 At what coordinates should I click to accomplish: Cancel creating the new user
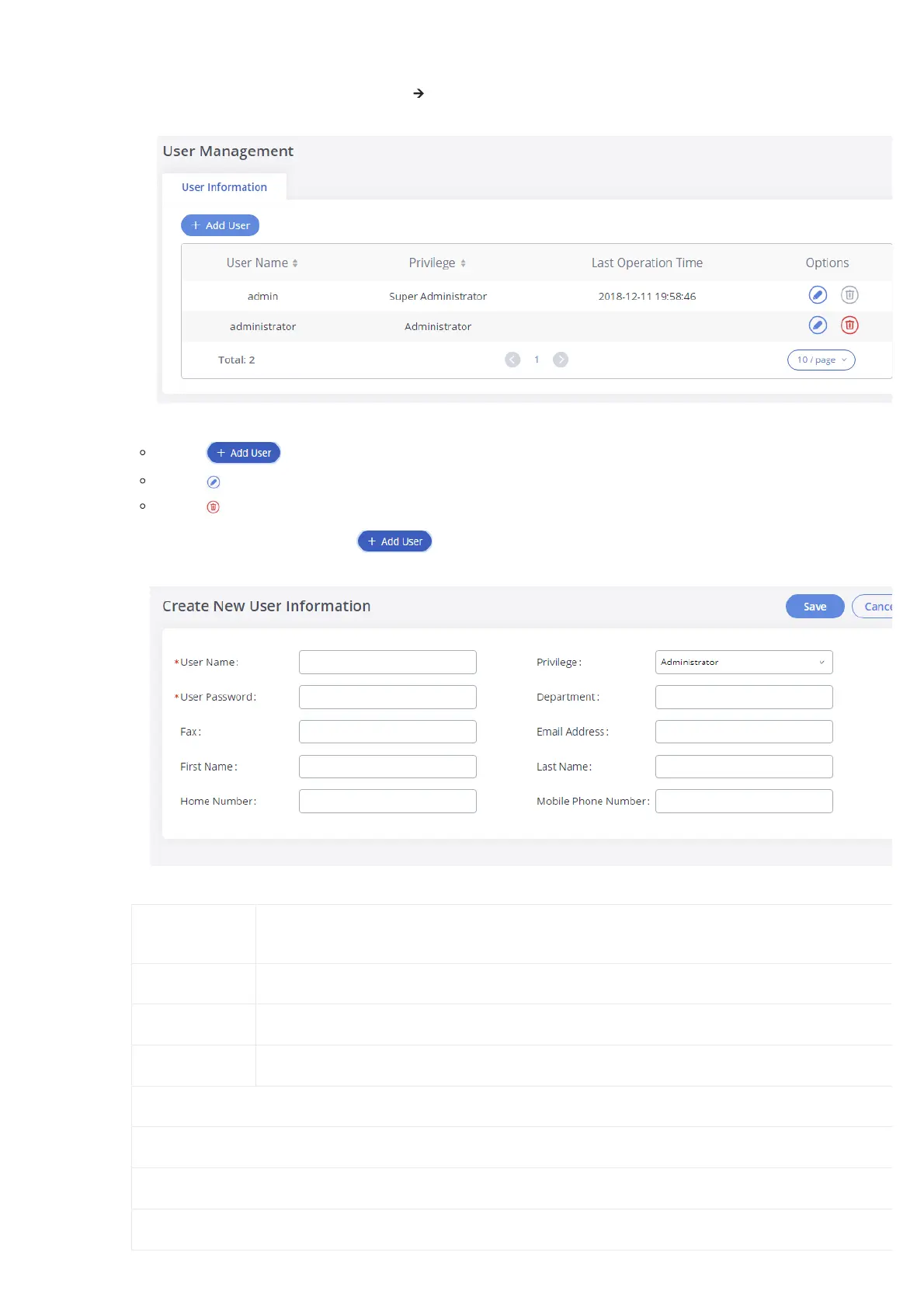(x=872, y=607)
